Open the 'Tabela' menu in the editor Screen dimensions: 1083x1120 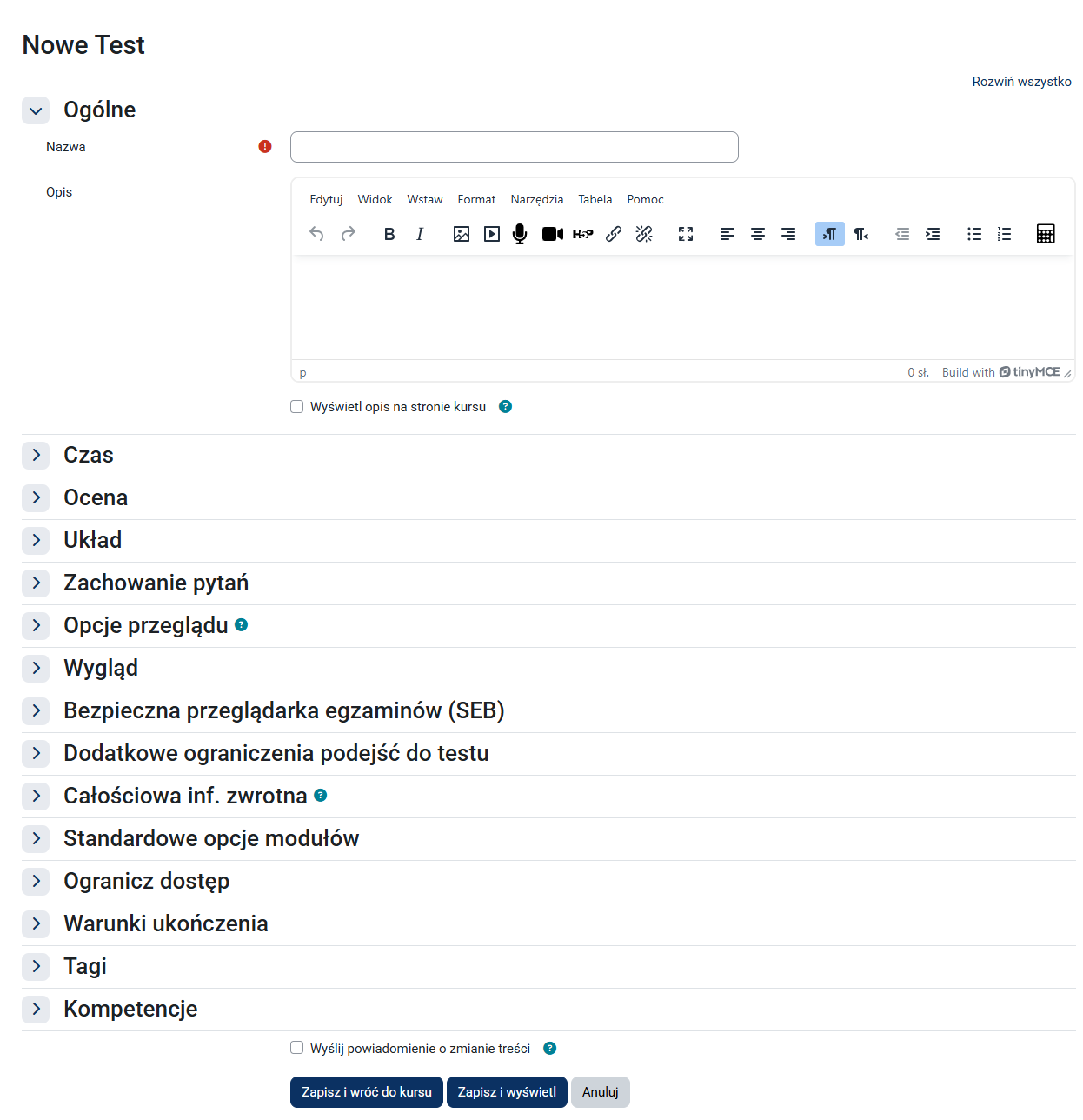(x=595, y=199)
